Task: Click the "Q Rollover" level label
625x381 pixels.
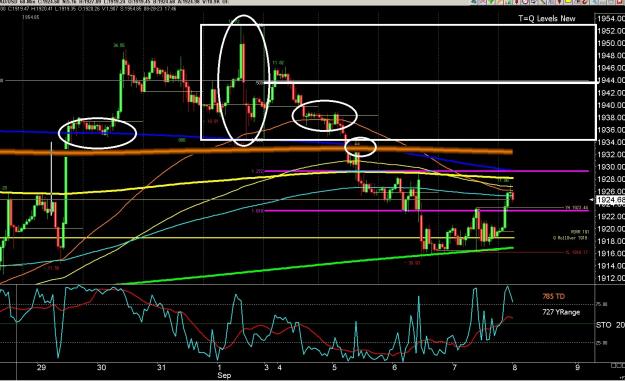Action: tap(571, 238)
